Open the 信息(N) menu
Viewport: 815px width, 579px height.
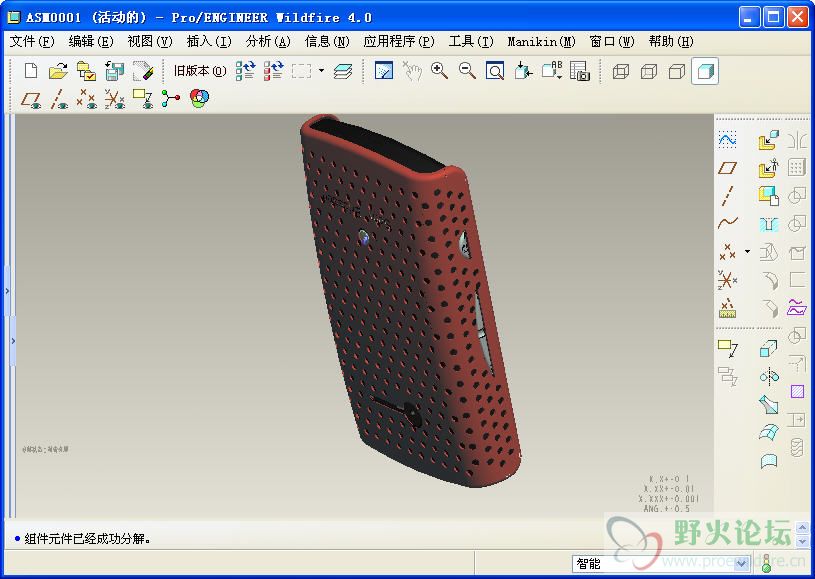point(327,41)
